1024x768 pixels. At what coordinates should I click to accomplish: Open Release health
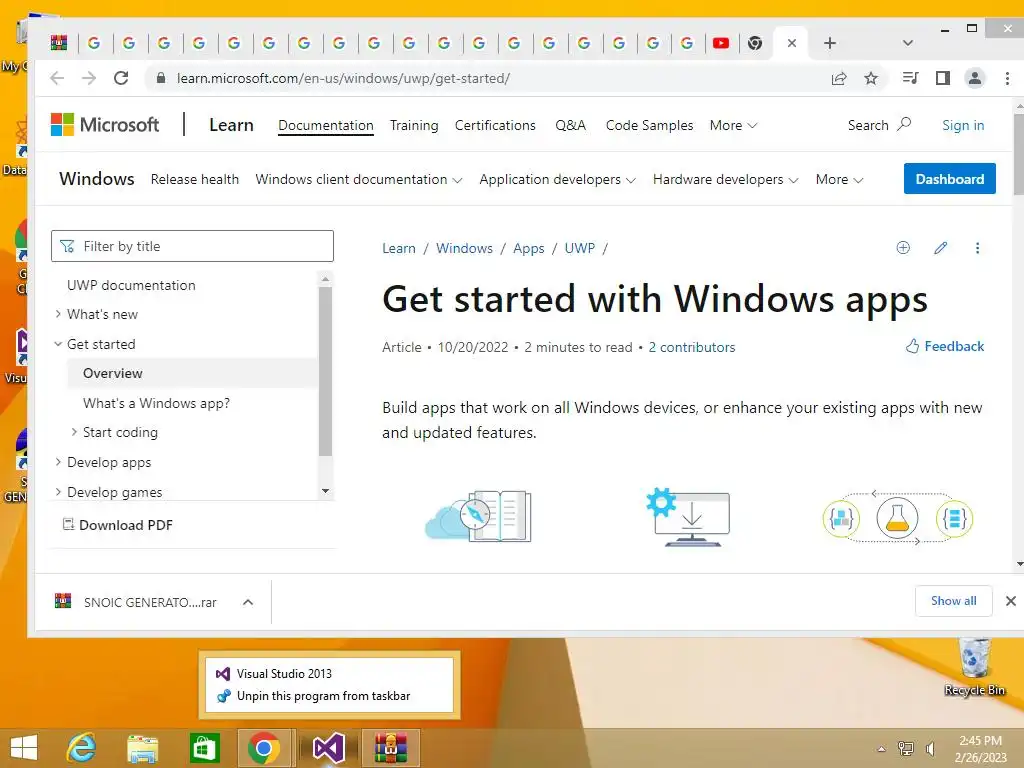[x=195, y=180]
